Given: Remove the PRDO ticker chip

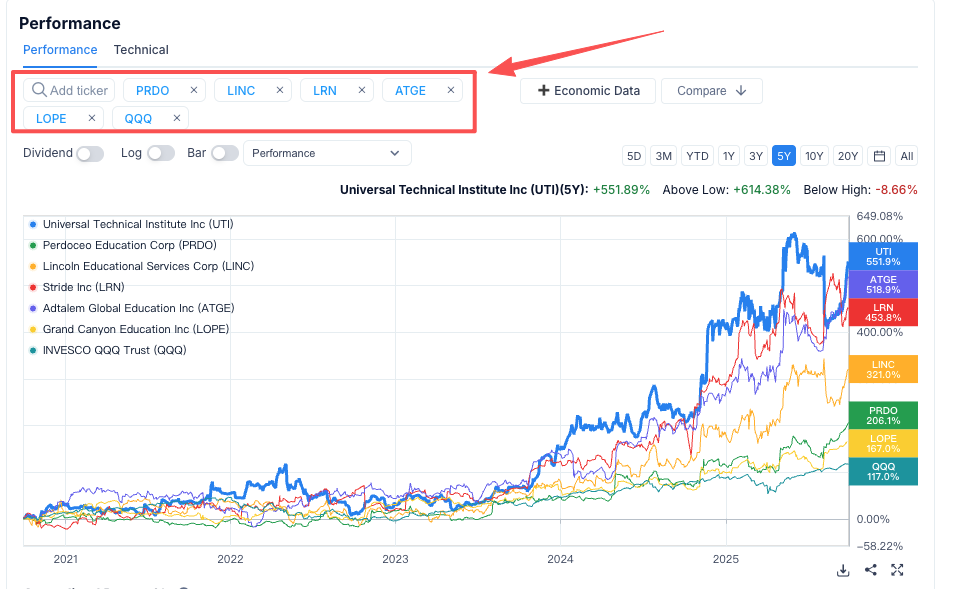Looking at the screenshot, I should [194, 90].
